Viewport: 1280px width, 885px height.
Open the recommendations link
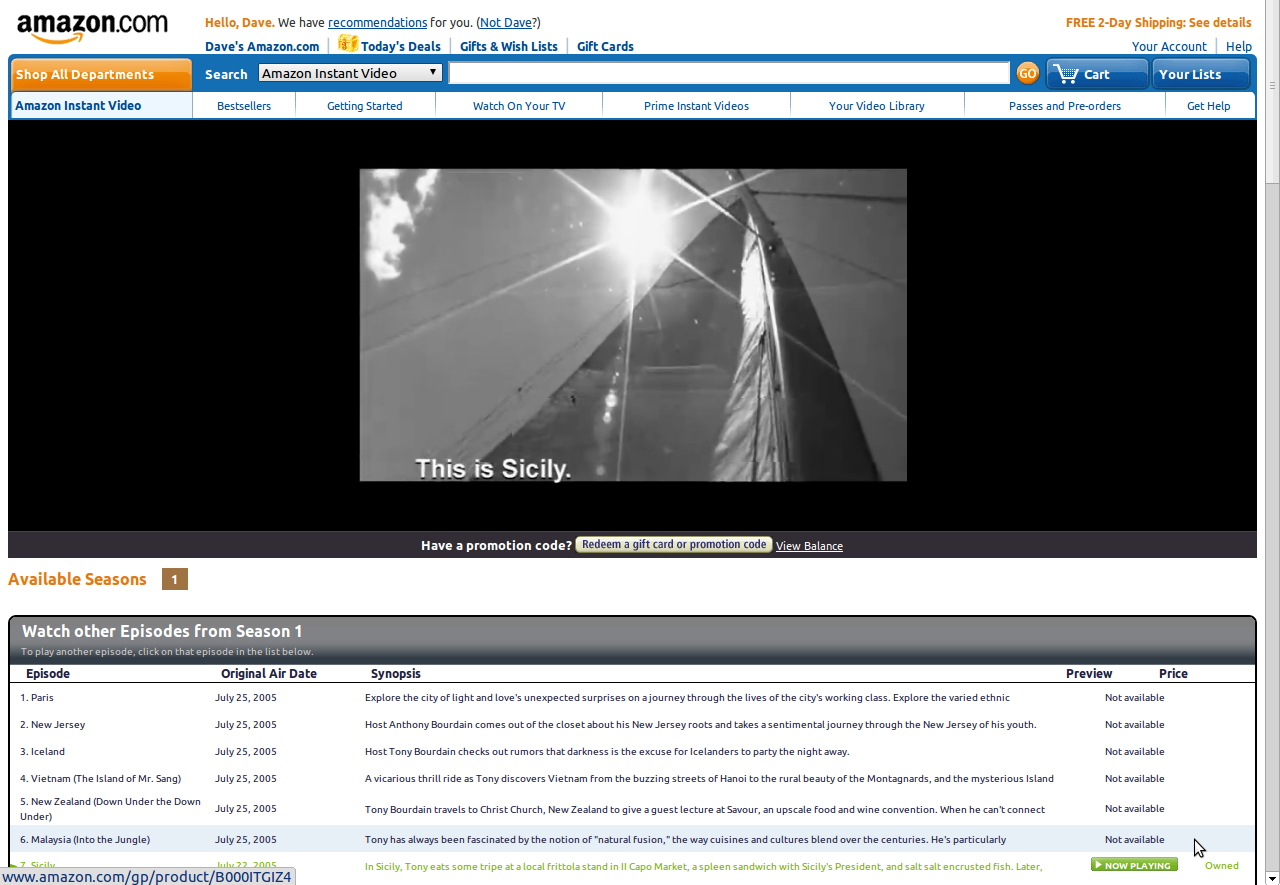point(377,22)
